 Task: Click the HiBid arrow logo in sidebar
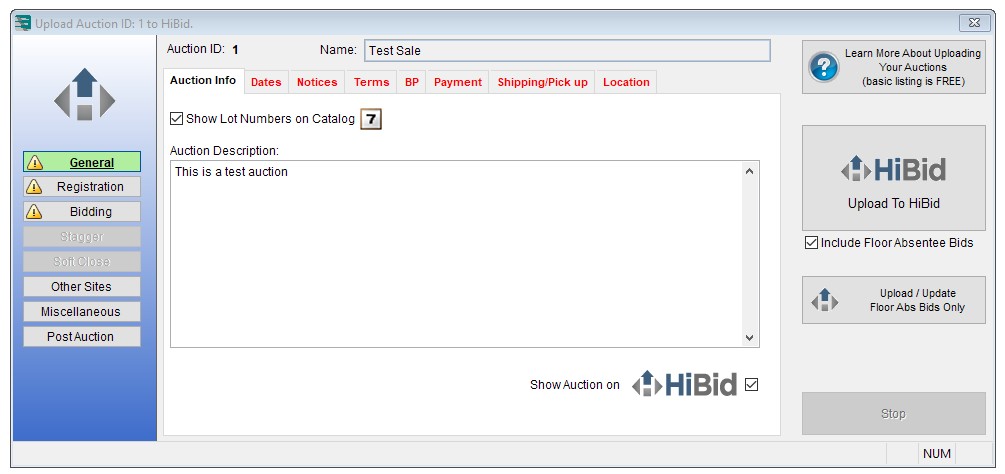pyautogui.click(x=84, y=94)
